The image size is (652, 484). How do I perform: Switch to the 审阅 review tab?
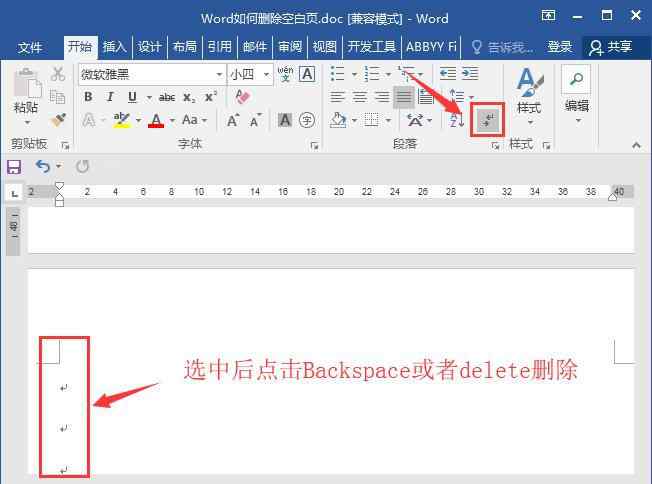pos(290,47)
